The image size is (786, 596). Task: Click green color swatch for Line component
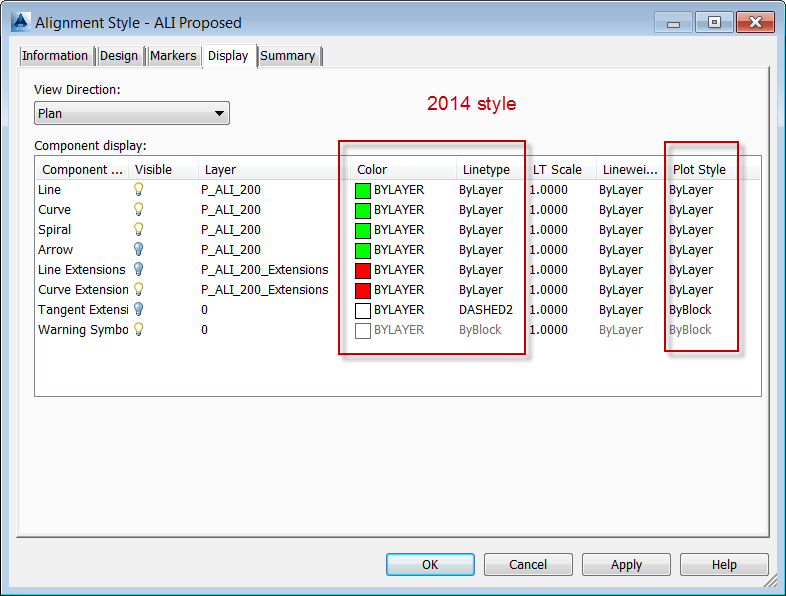pyautogui.click(x=363, y=190)
